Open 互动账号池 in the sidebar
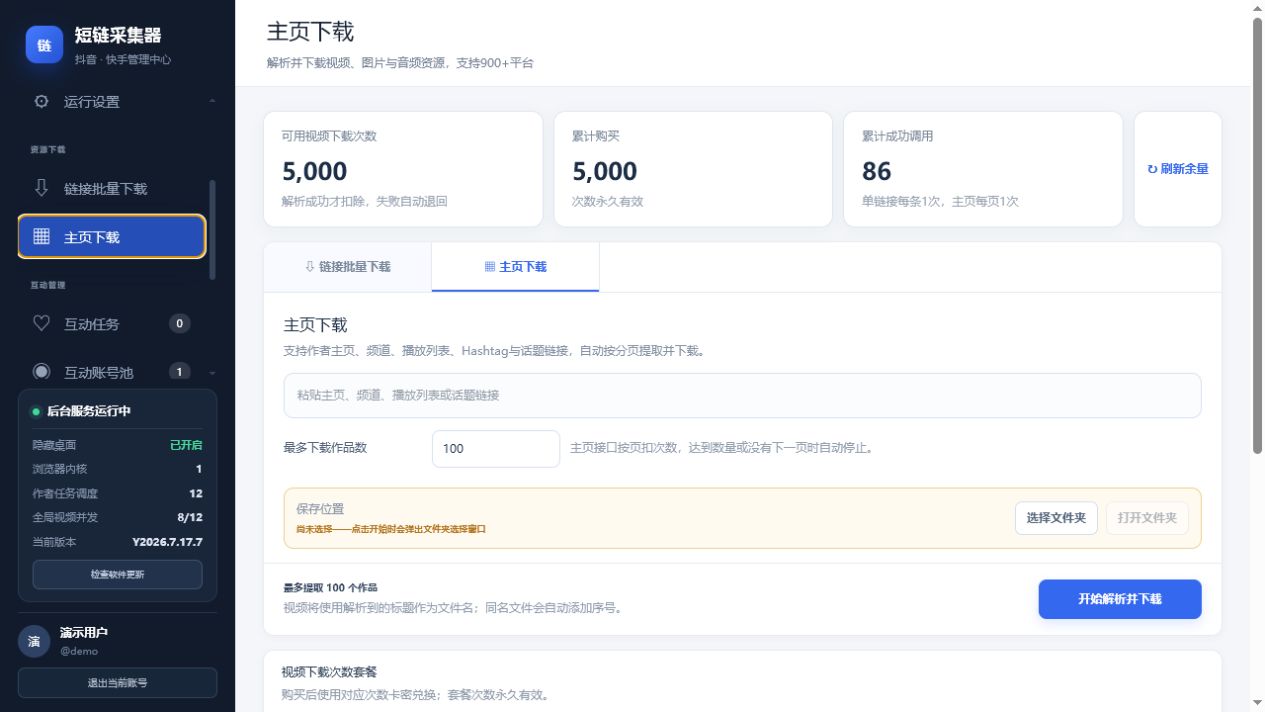 (112, 371)
